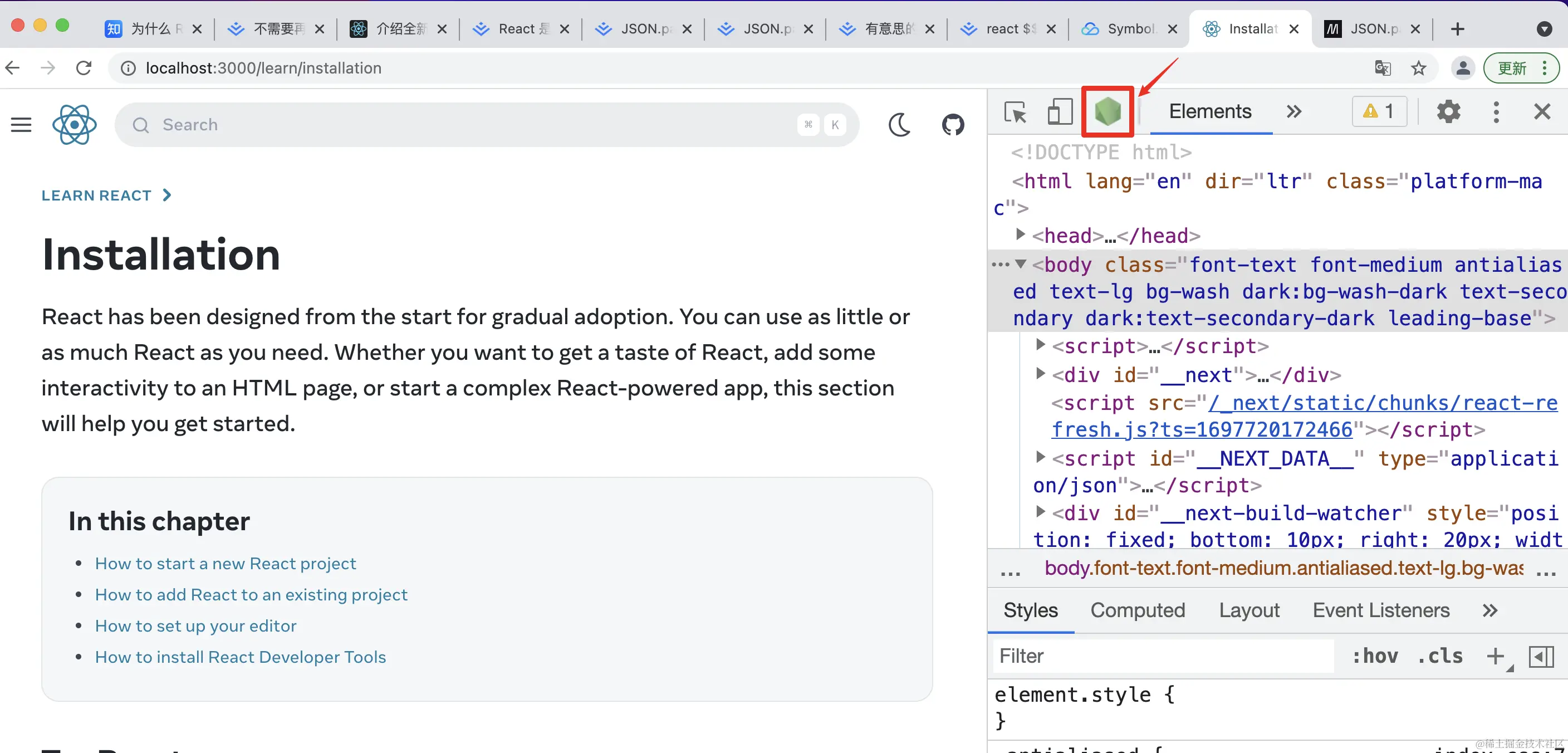Toggle dark mode moon icon

click(899, 125)
